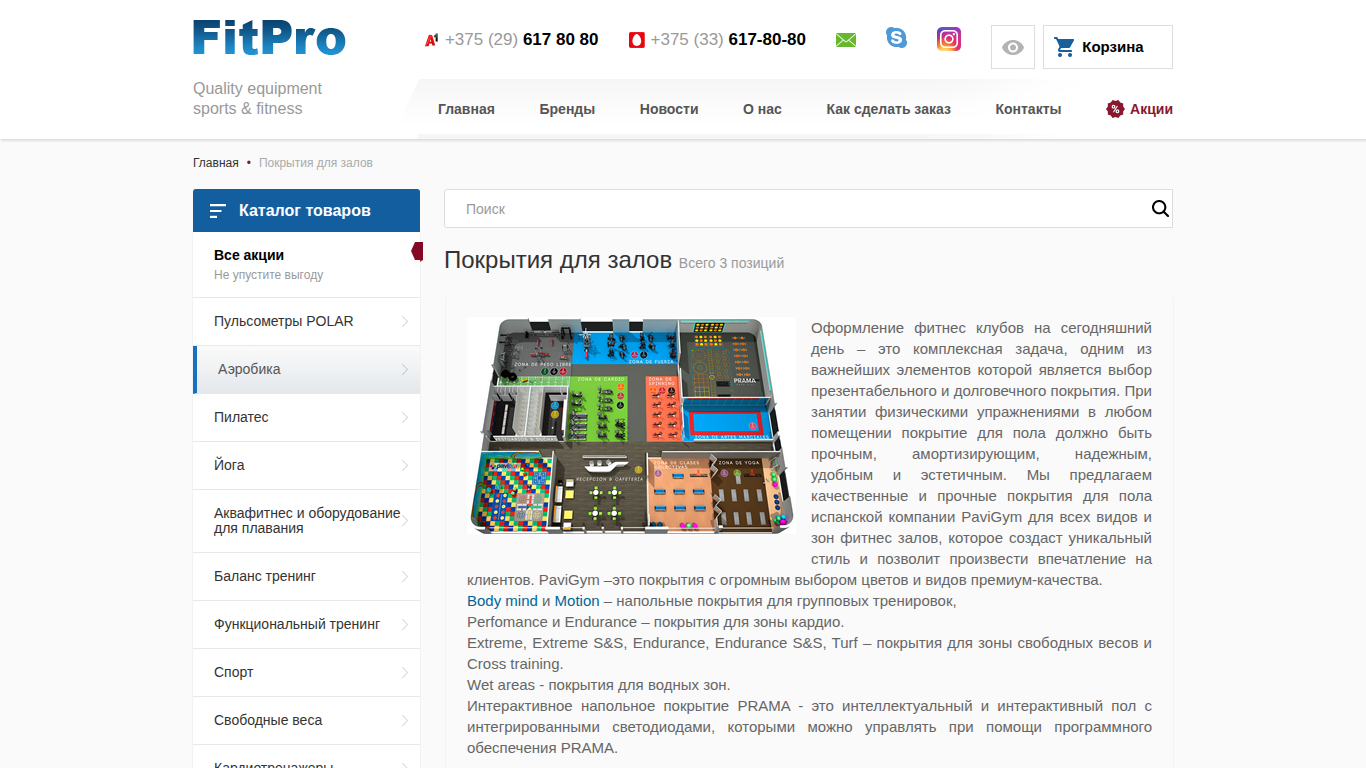Image resolution: width=1366 pixels, height=768 pixels.
Task: Expand the Спорт category chevron
Action: [405, 672]
